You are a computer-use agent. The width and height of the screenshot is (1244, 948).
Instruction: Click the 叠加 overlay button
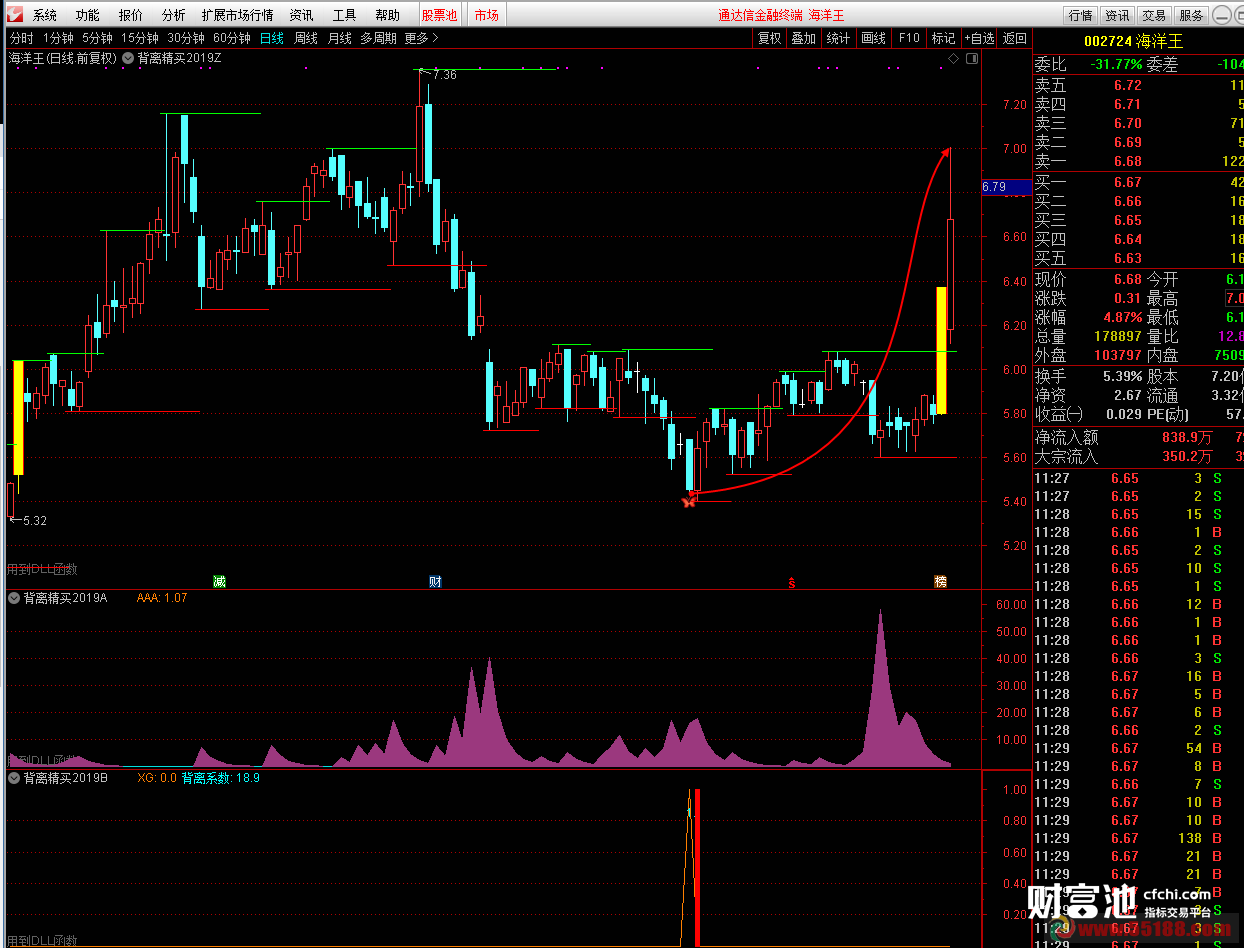pos(803,38)
